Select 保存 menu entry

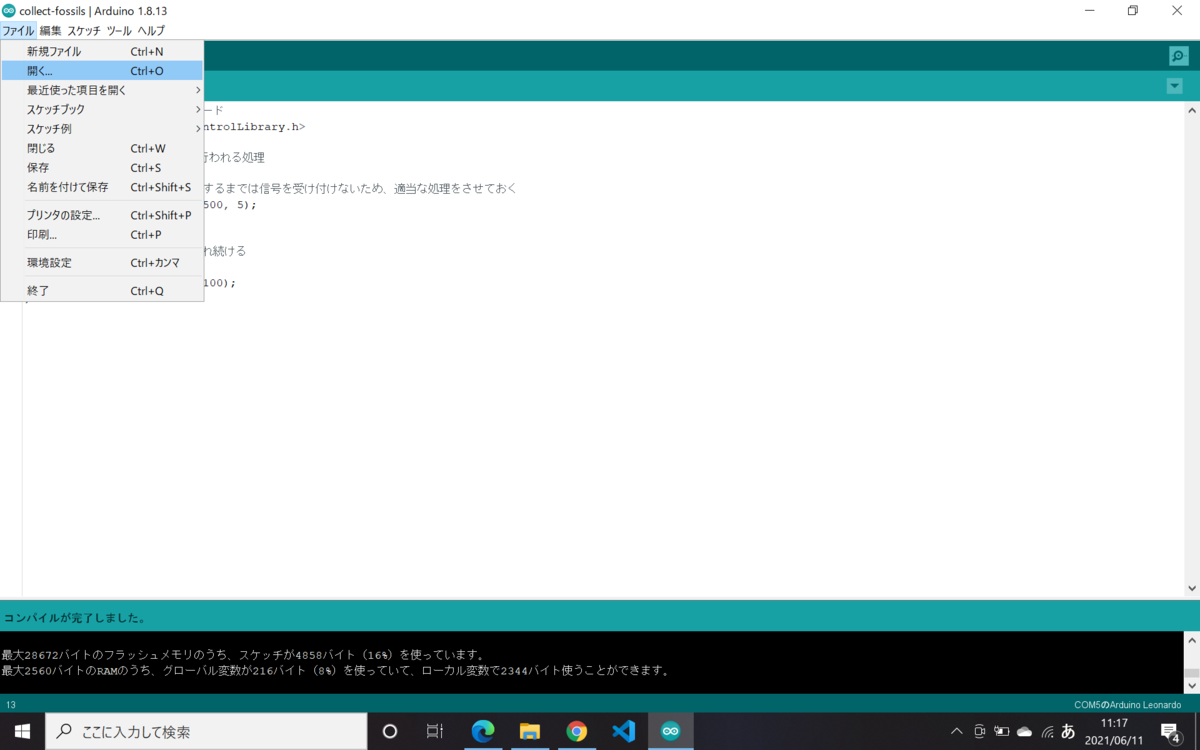point(102,168)
